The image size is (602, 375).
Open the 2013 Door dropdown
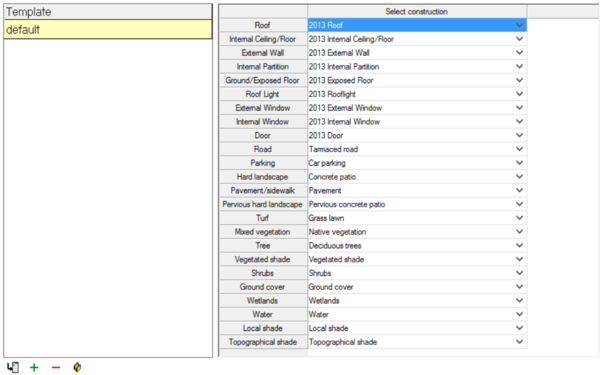(519, 135)
